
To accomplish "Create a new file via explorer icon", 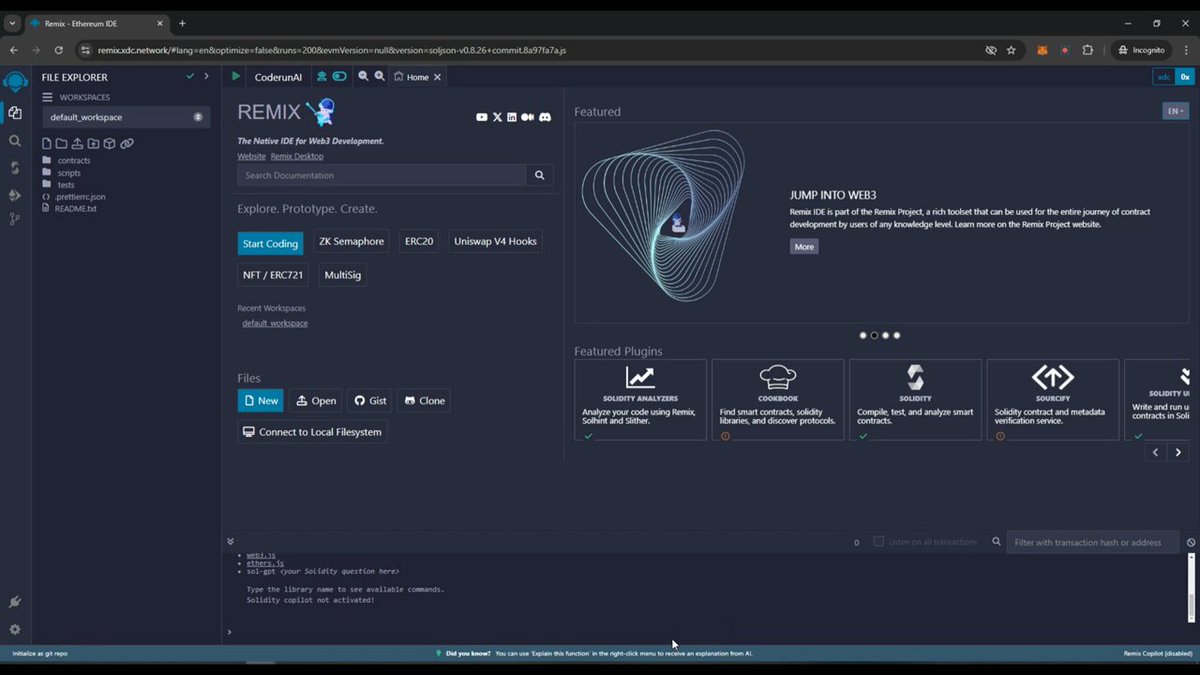I will coord(46,144).
